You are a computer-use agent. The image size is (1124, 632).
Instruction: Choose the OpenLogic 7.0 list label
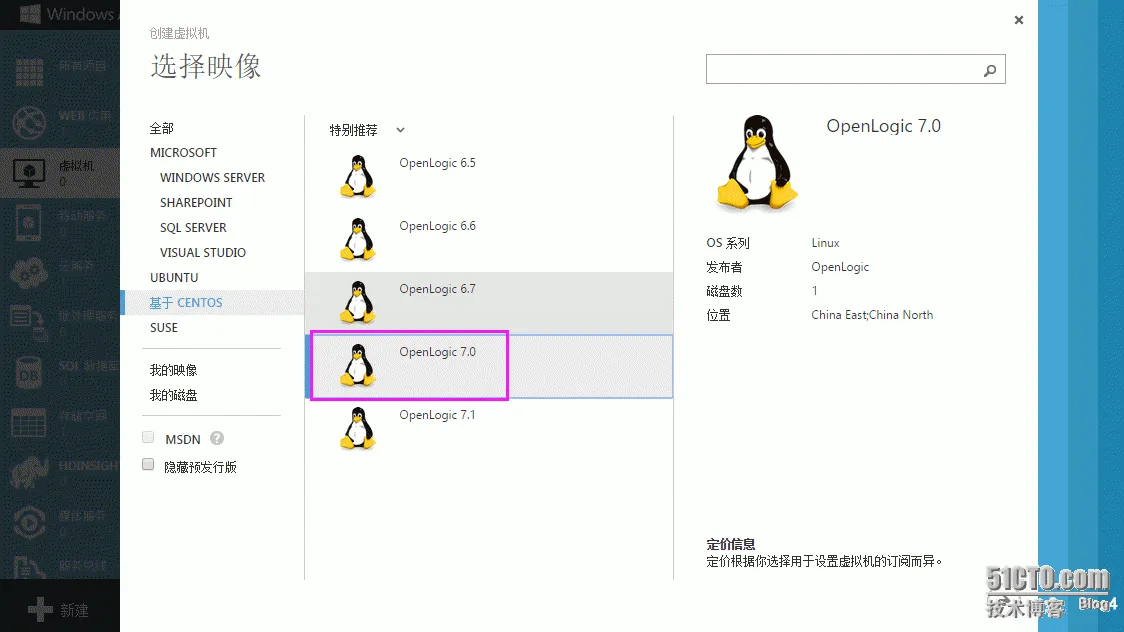pyautogui.click(x=437, y=353)
